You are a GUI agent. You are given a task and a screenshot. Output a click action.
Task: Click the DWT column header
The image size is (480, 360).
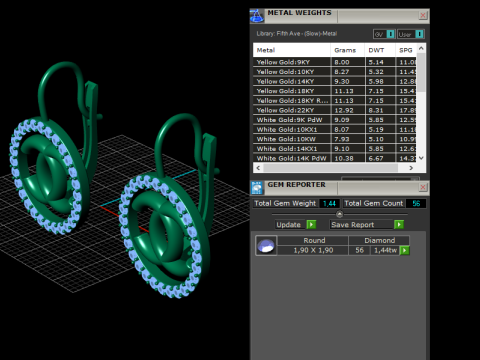pyautogui.click(x=380, y=50)
